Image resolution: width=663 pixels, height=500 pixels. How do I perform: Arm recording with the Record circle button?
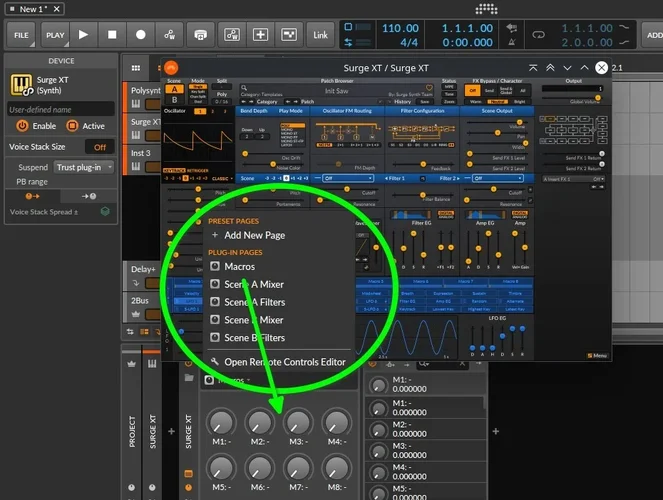140,34
